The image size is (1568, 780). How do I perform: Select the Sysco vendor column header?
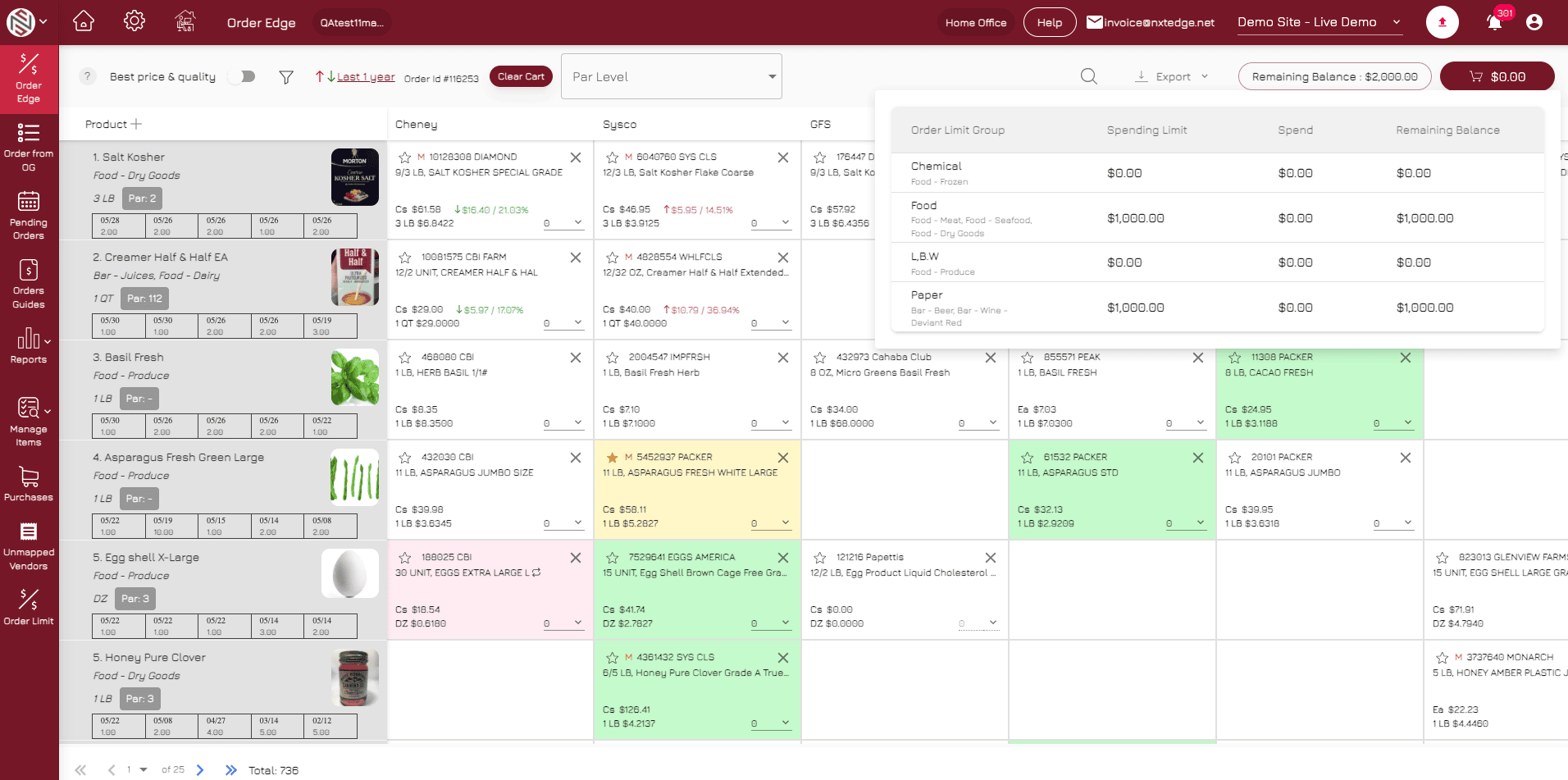pos(620,125)
